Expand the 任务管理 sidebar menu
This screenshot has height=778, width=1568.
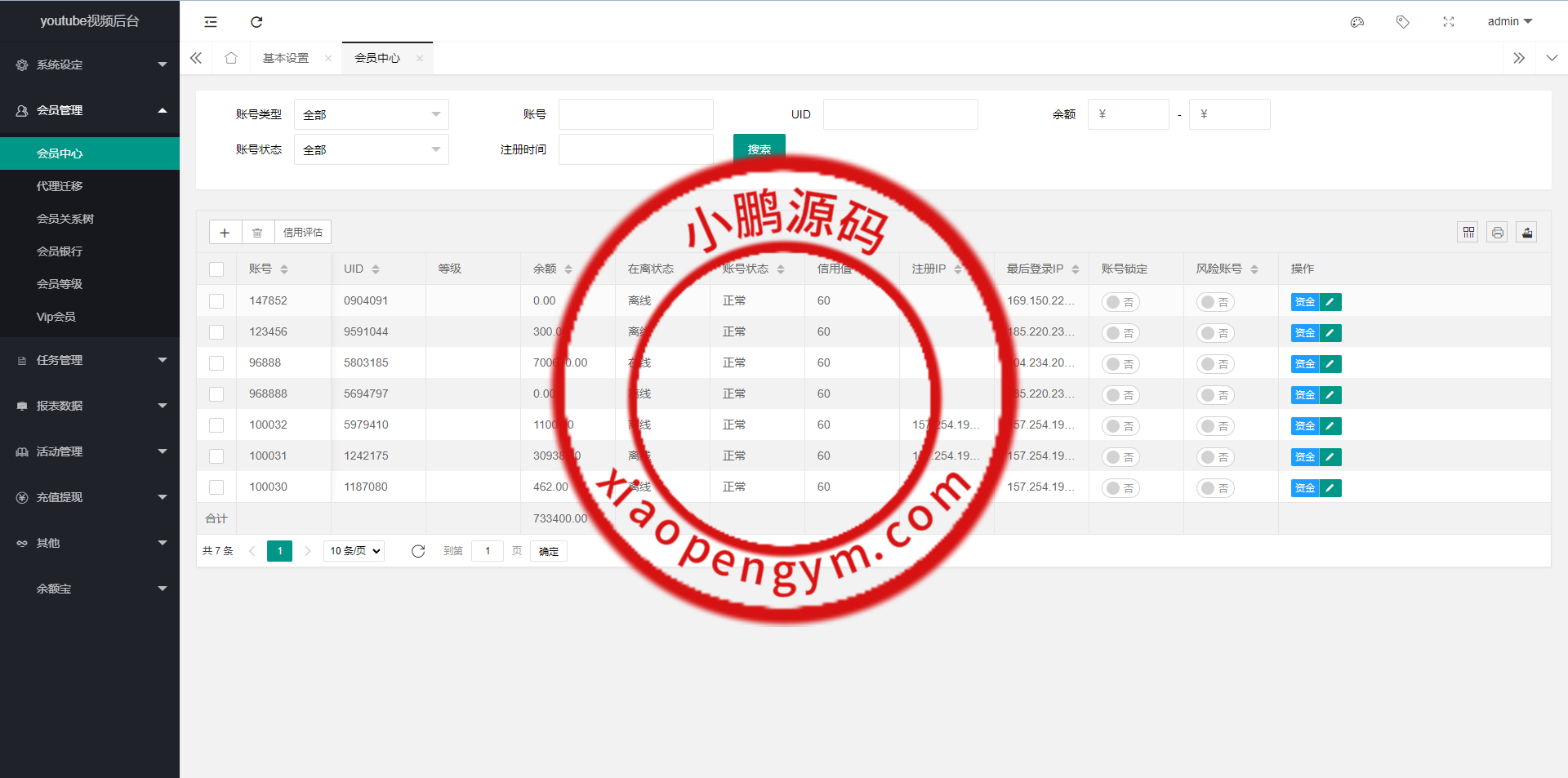(90, 360)
